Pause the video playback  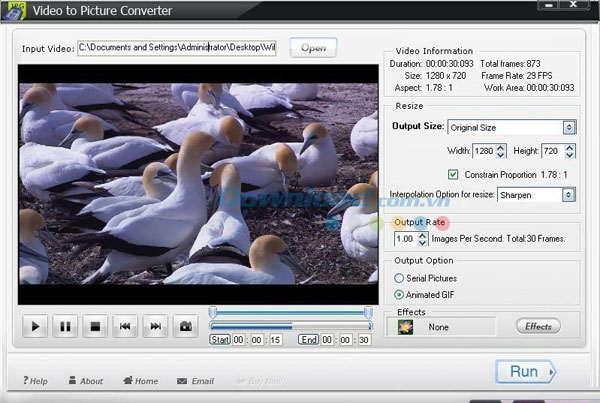point(65,326)
